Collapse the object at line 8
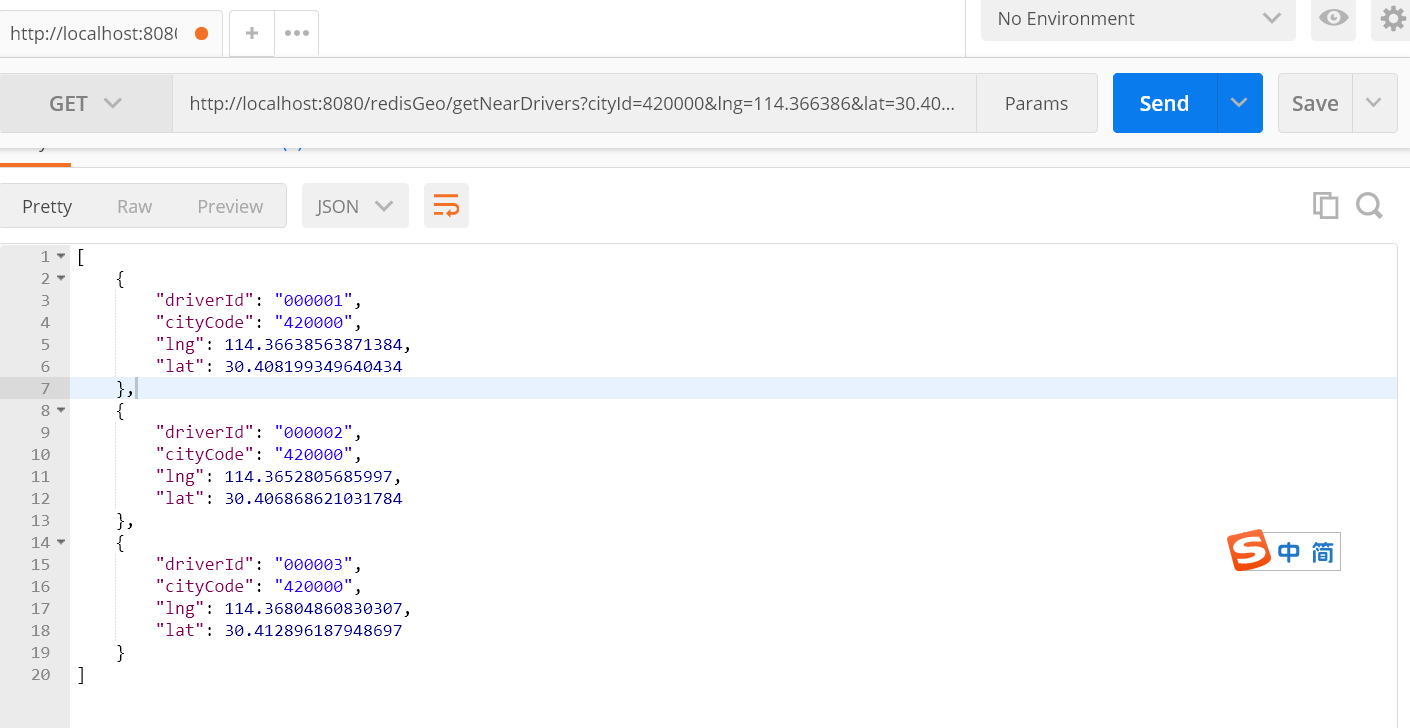 coord(61,410)
